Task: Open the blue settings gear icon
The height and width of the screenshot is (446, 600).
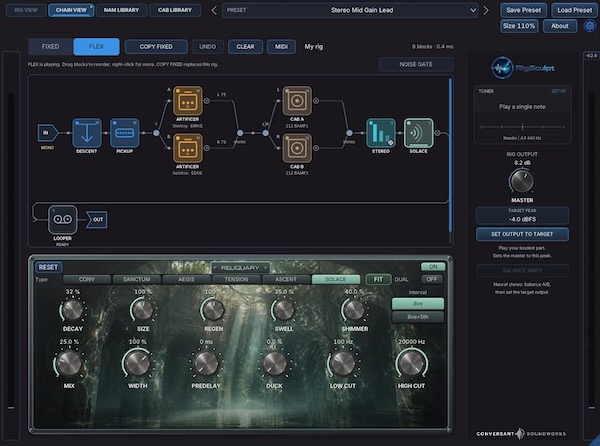Action: click(589, 26)
